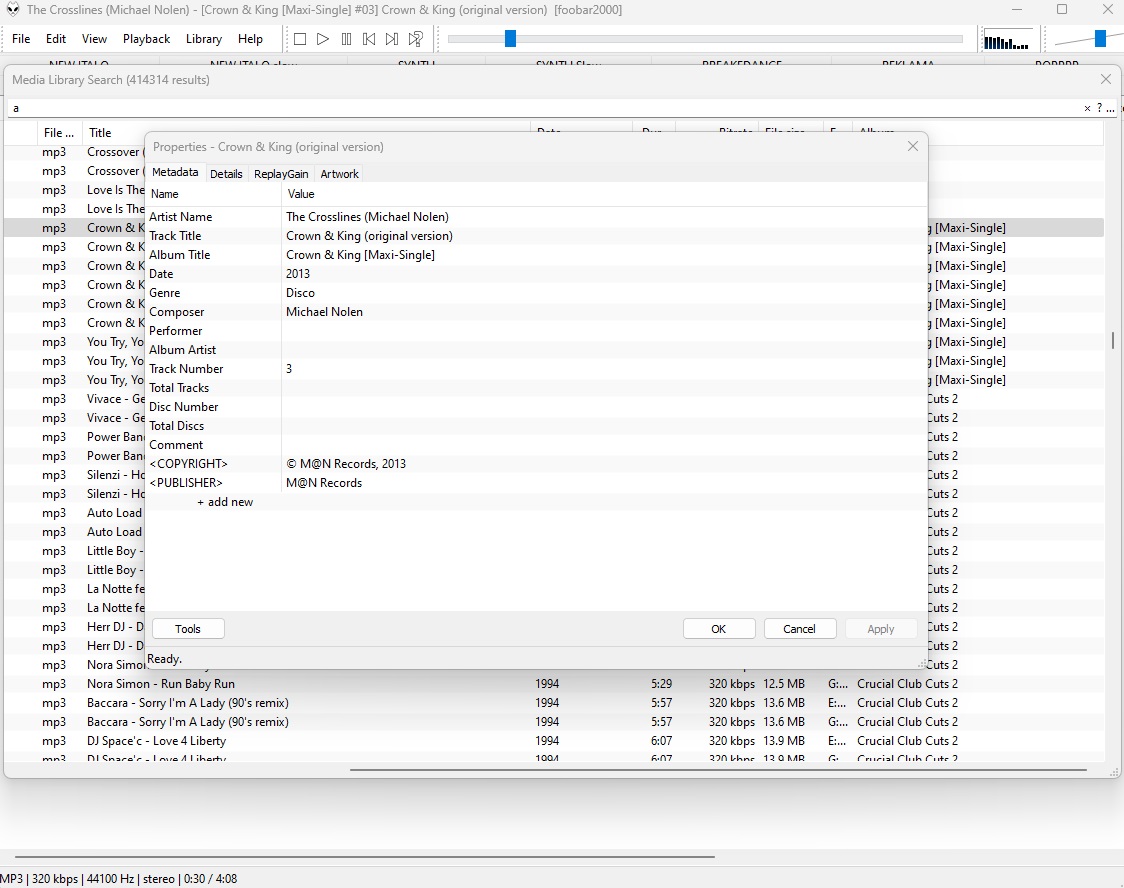Click the random playback icon
The image size is (1124, 888).
coord(416,39)
